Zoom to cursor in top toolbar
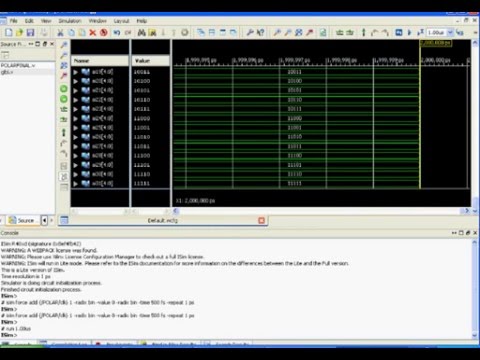This screenshot has width=480, height=360. (309, 32)
